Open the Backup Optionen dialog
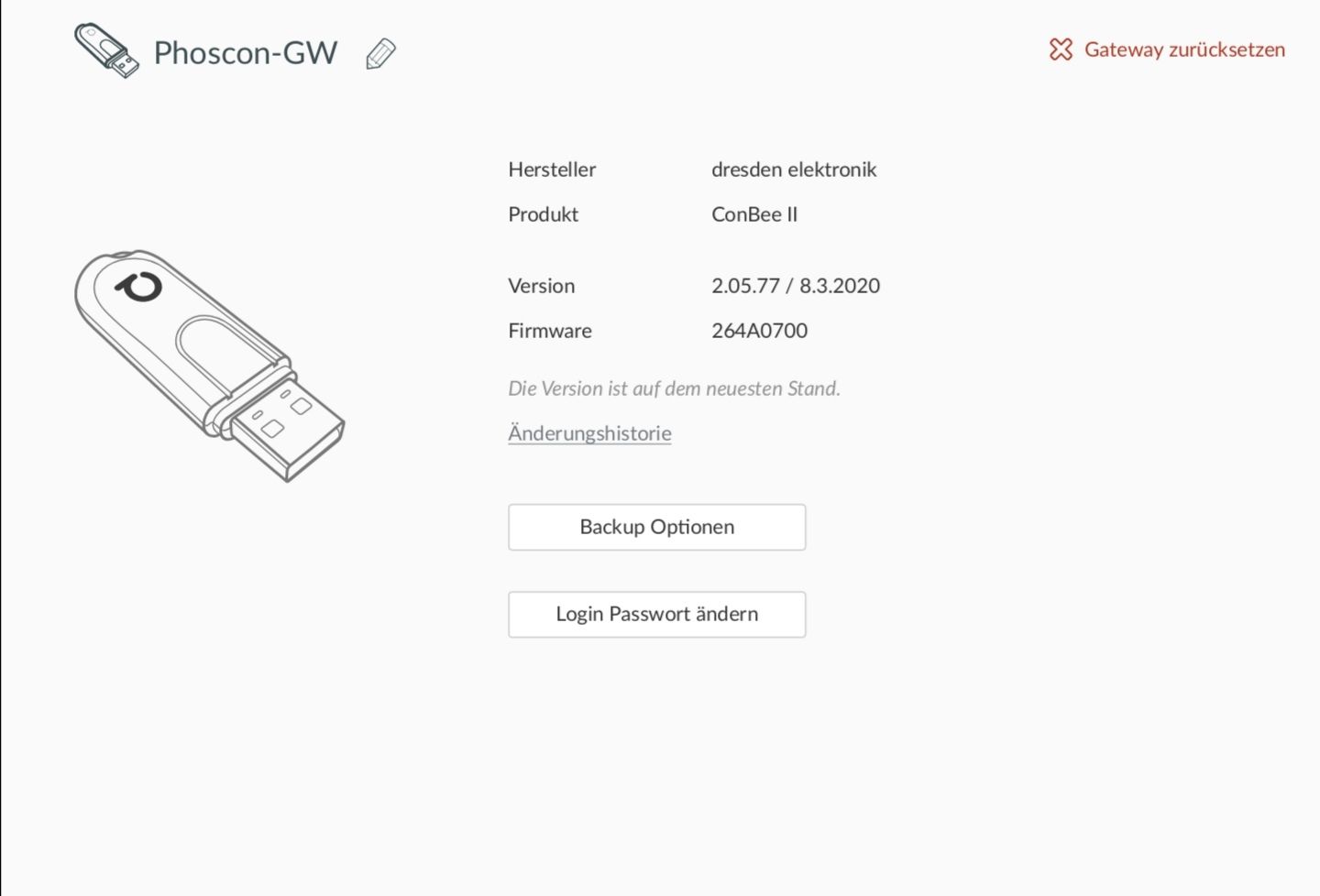 pyautogui.click(x=656, y=527)
